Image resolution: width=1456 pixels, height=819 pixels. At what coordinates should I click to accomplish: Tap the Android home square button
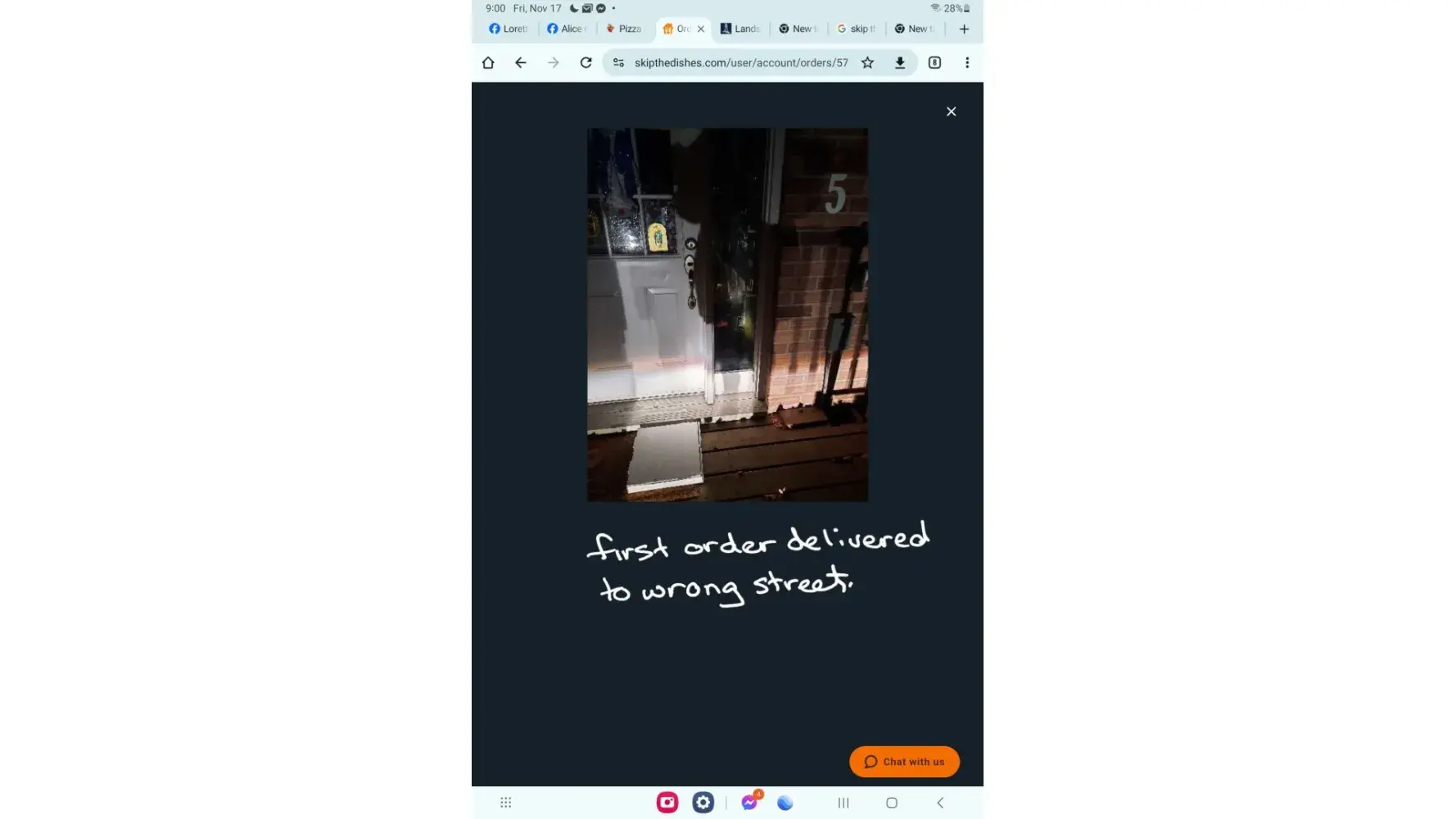[x=892, y=803]
